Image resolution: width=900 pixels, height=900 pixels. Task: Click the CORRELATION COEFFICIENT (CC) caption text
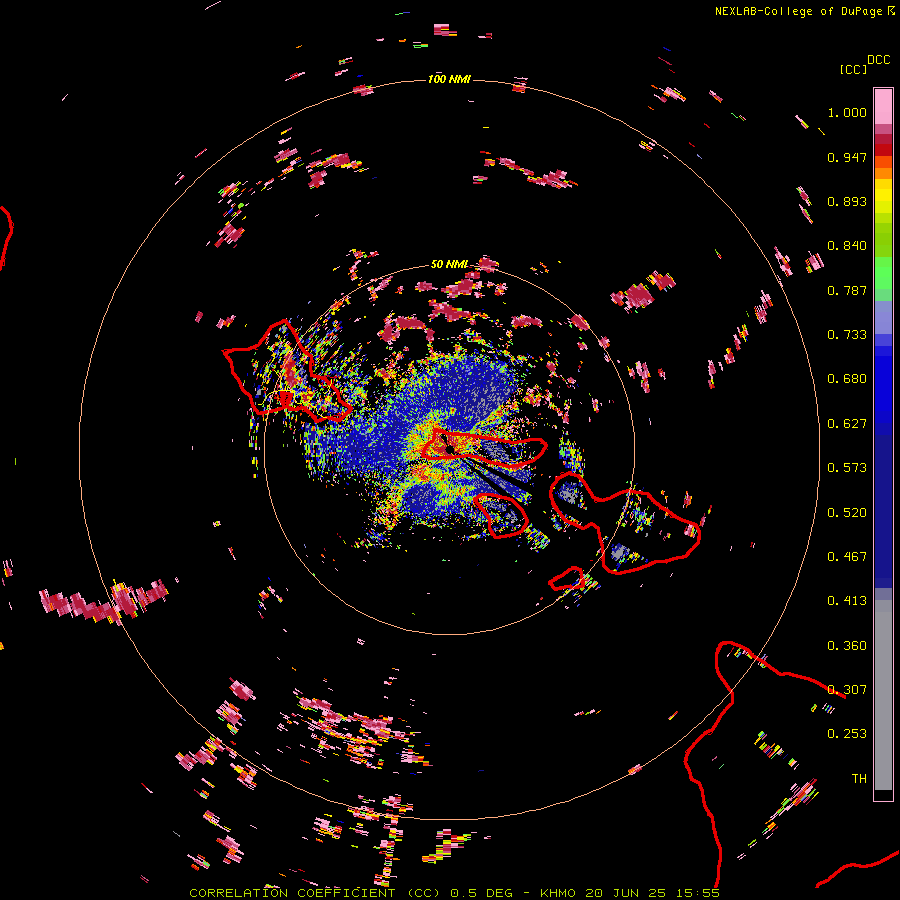tap(315, 893)
